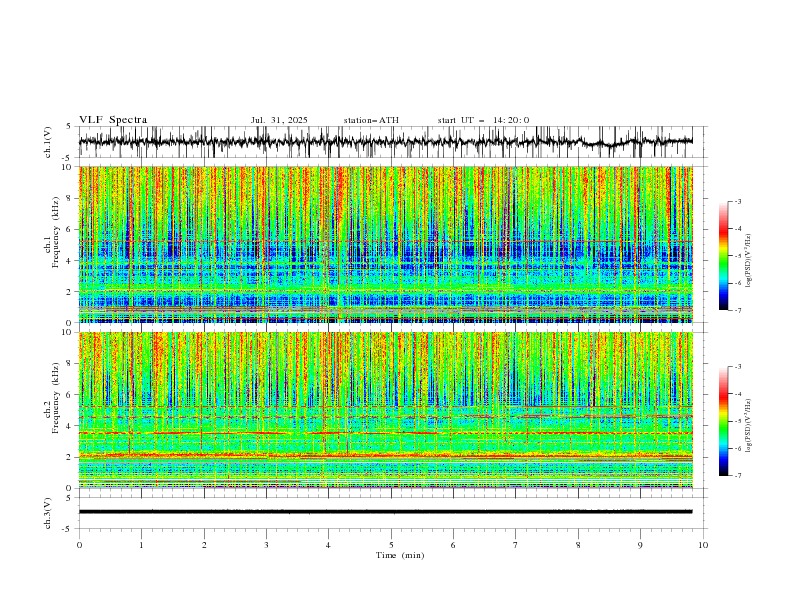Viewport: 792px width, 612px height.
Task: Click time axis tick label '1'
Action: (x=141, y=545)
